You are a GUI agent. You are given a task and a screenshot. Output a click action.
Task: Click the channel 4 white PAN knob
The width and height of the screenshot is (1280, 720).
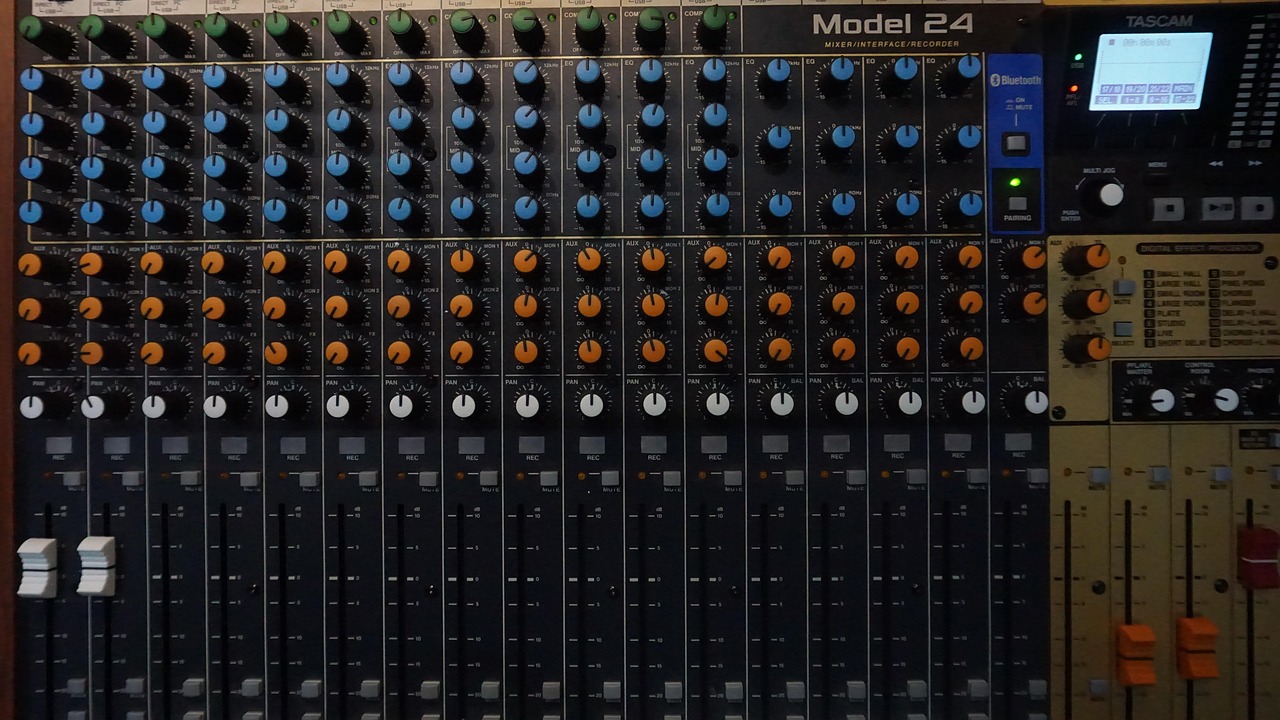pyautogui.click(x=215, y=407)
